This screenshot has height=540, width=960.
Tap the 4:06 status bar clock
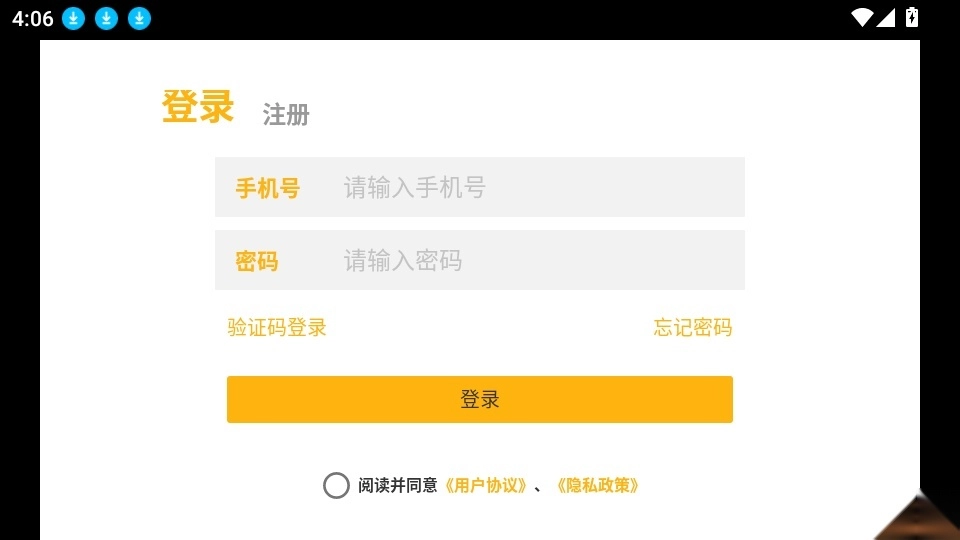pyautogui.click(x=32, y=18)
